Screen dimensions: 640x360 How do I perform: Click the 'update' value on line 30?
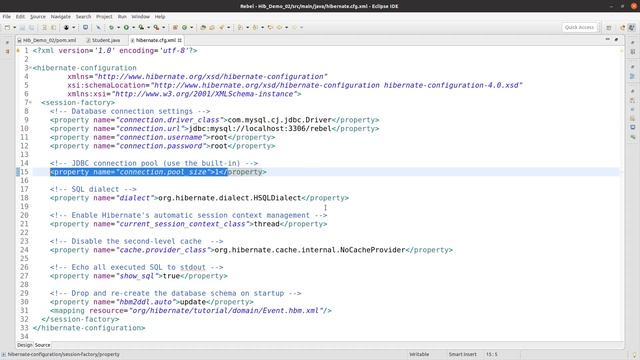click(193, 302)
